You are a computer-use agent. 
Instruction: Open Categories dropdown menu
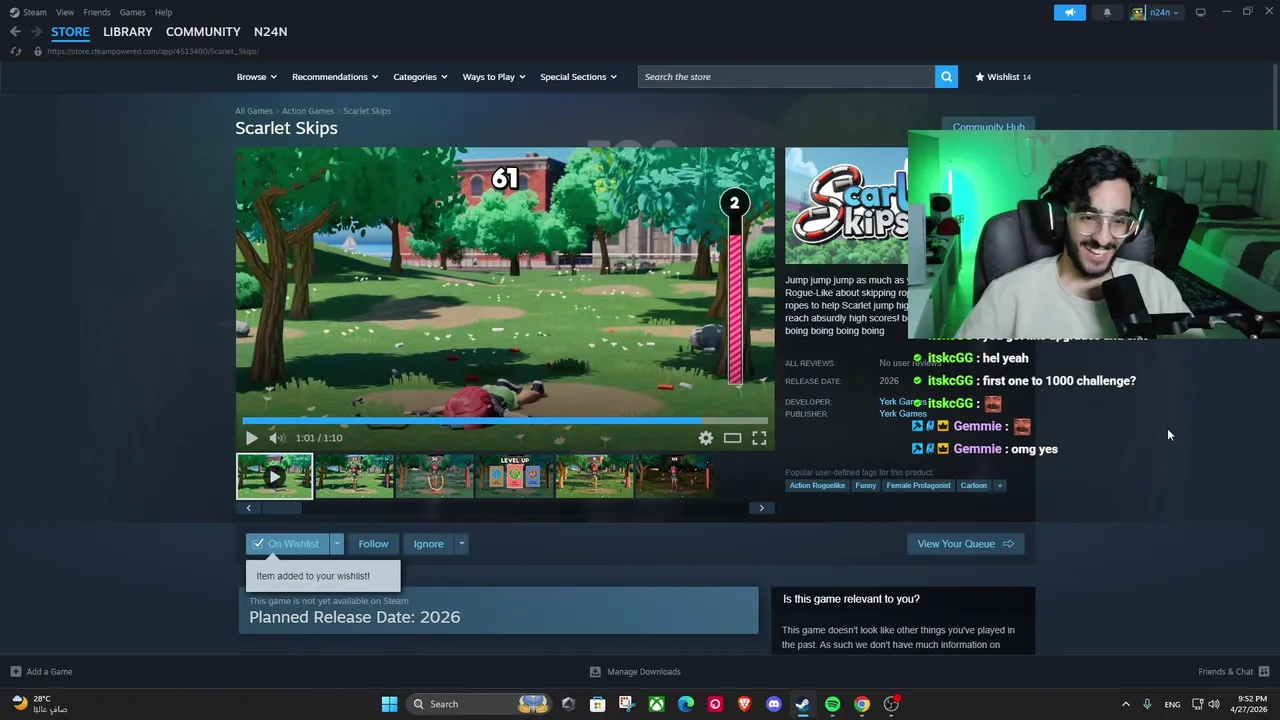click(x=420, y=77)
